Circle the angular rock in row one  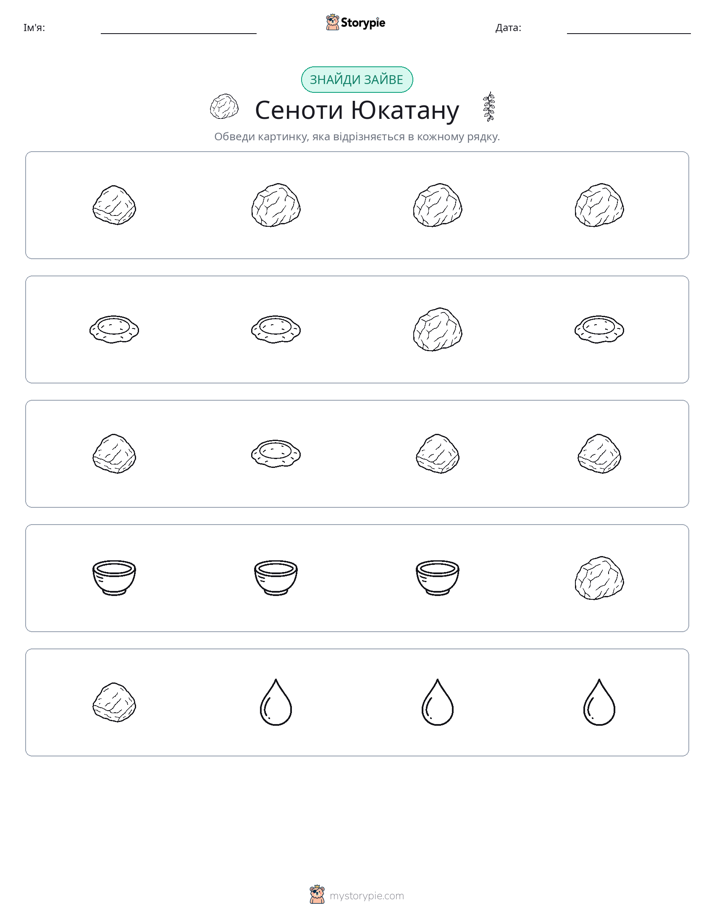click(114, 205)
